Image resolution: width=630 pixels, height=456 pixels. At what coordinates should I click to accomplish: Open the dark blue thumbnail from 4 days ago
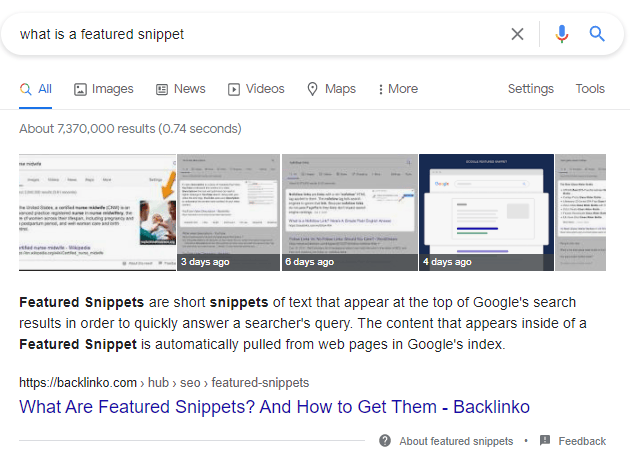486,213
